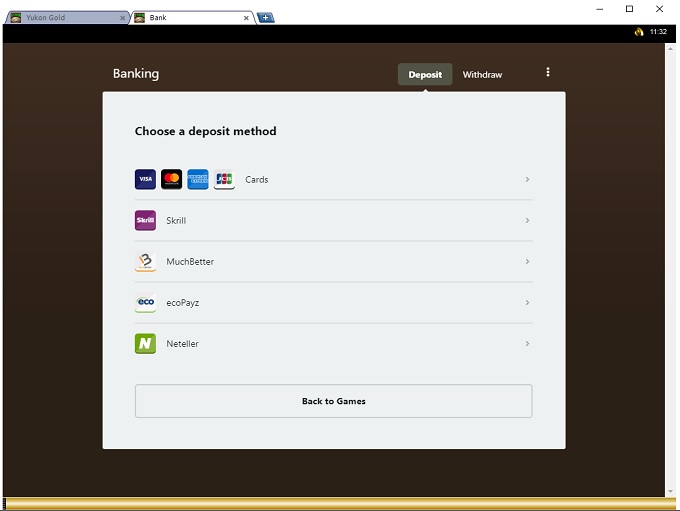This screenshot has height=511, width=680.
Task: Click the Visa card icon
Action: pyautogui.click(x=145, y=180)
